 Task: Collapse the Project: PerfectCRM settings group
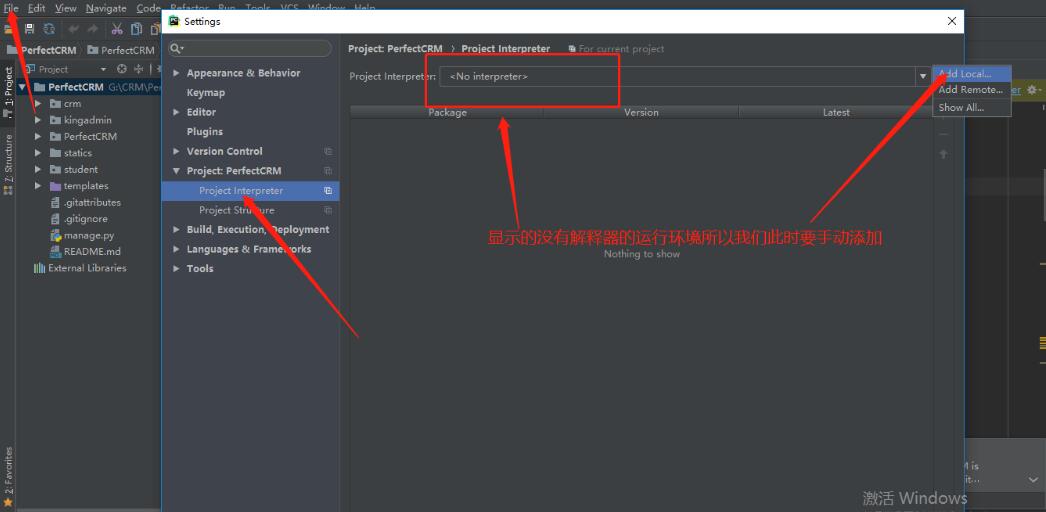coord(177,171)
